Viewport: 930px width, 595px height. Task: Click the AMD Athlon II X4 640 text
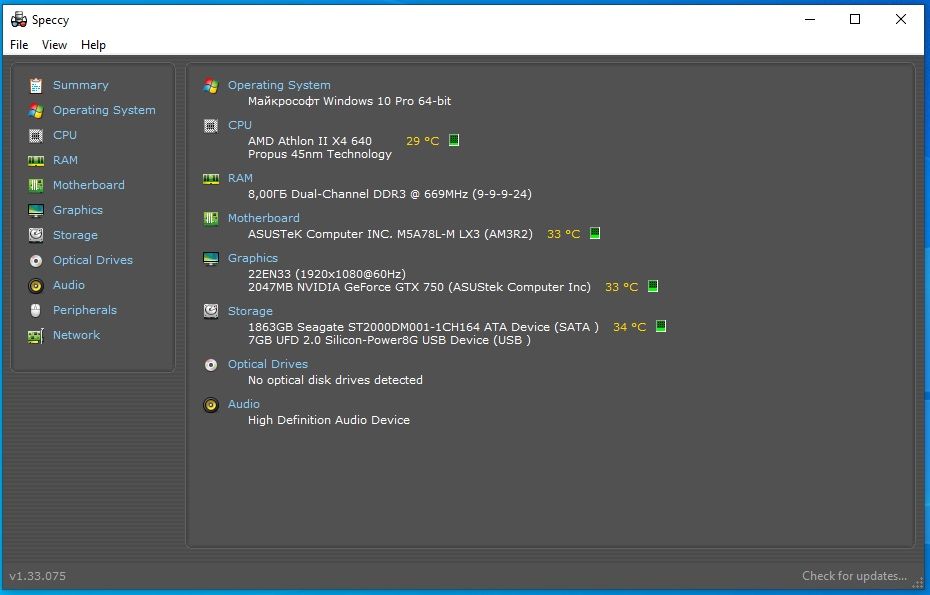tap(310, 141)
